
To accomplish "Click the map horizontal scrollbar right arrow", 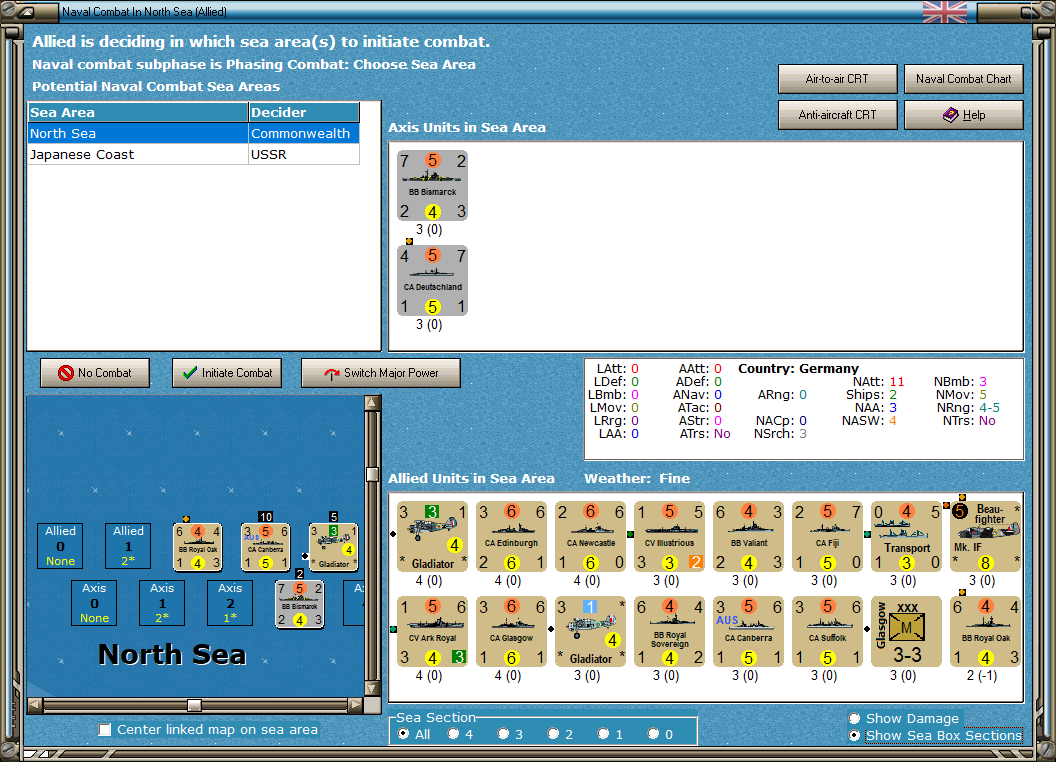I will tap(355, 705).
